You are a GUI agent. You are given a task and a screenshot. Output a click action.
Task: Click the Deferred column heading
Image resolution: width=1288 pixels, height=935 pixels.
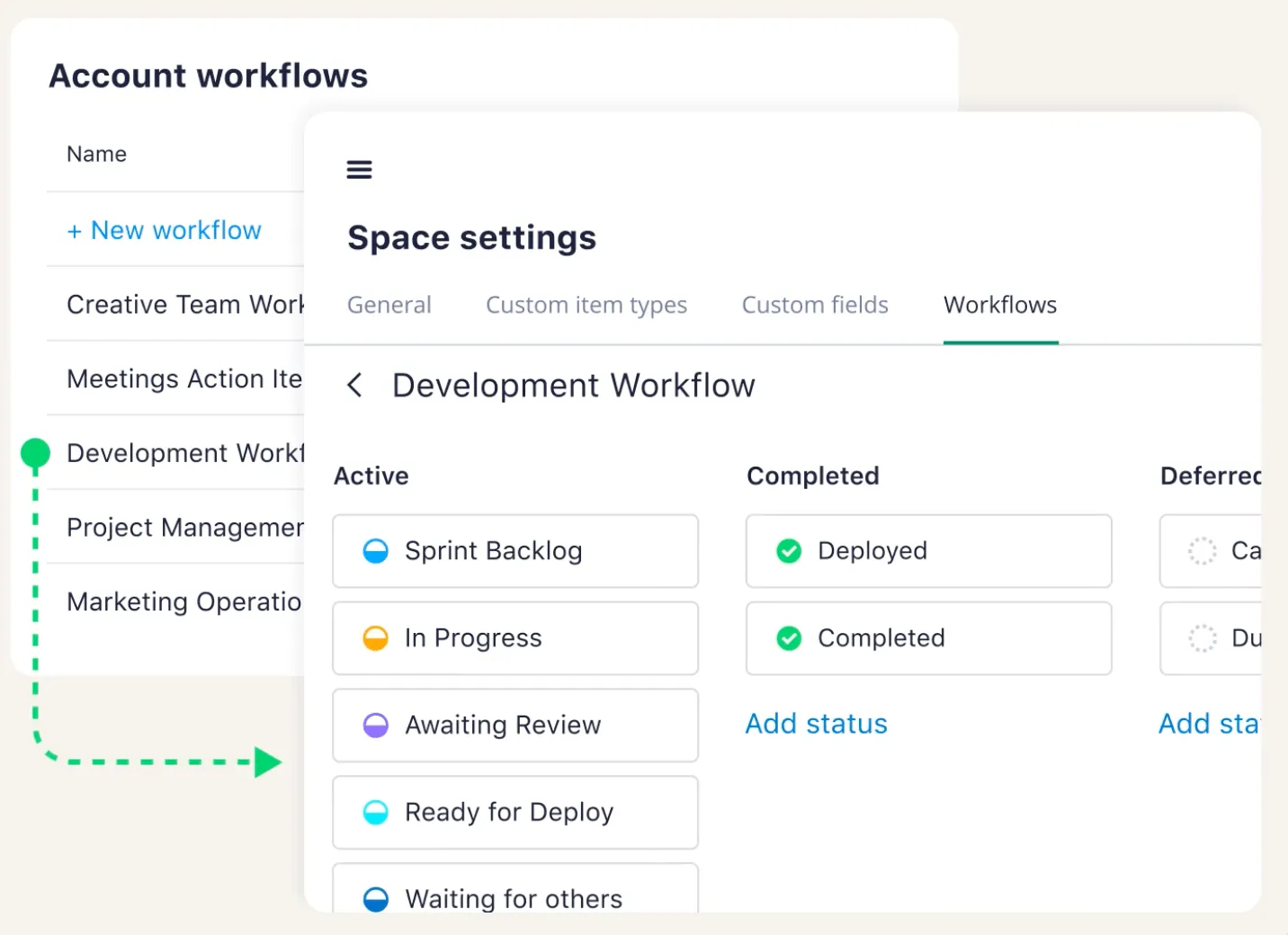pyautogui.click(x=1211, y=476)
